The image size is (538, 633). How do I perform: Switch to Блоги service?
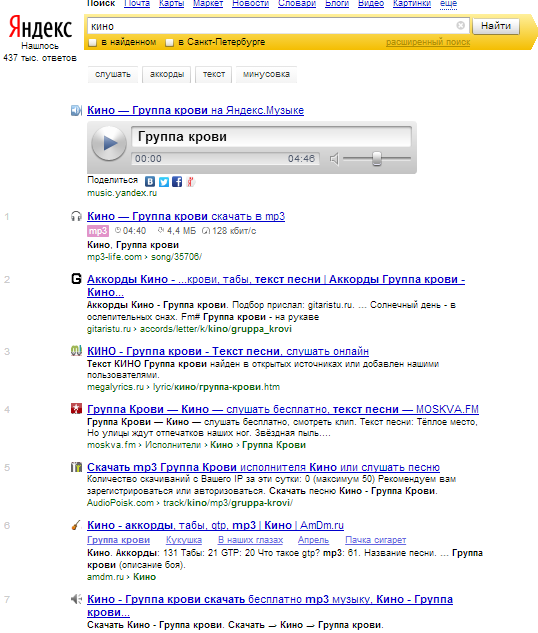pos(337,4)
